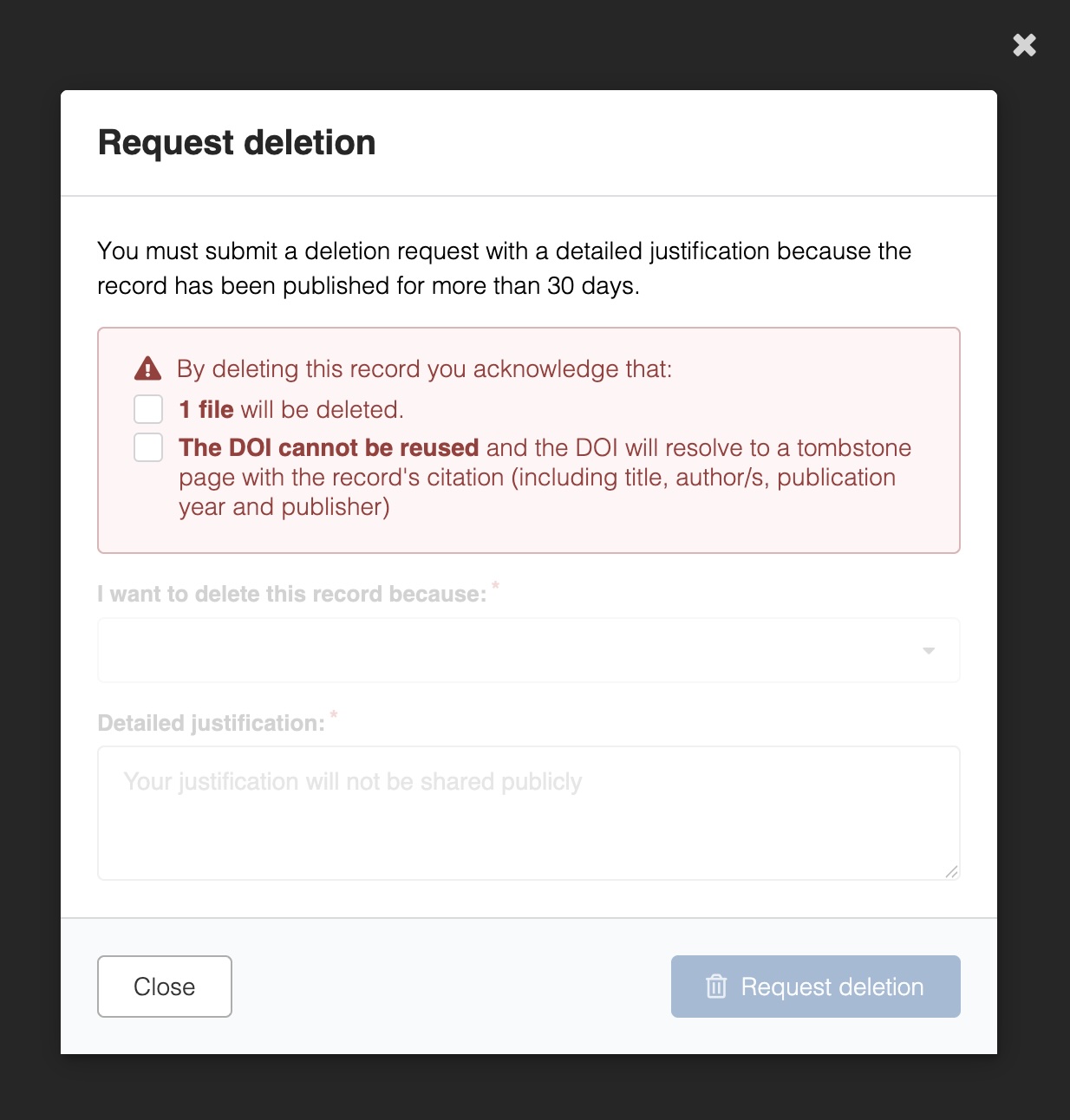Check the '1 file will be deleted' checkbox
This screenshot has width=1070, height=1120.
[x=148, y=409]
